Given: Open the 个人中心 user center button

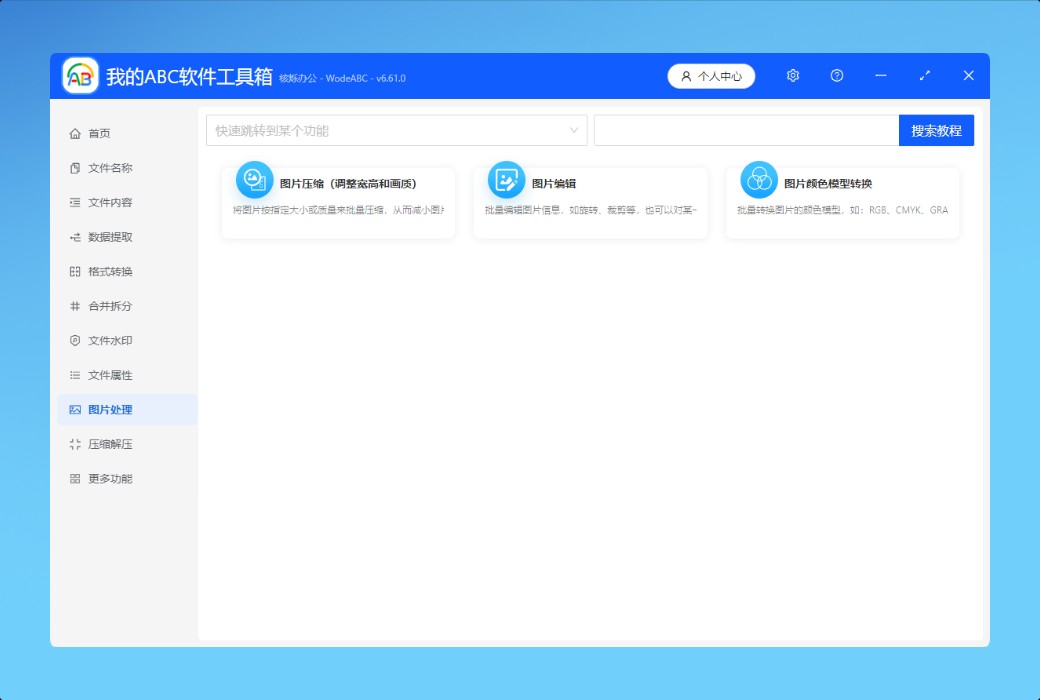Looking at the screenshot, I should tap(711, 76).
